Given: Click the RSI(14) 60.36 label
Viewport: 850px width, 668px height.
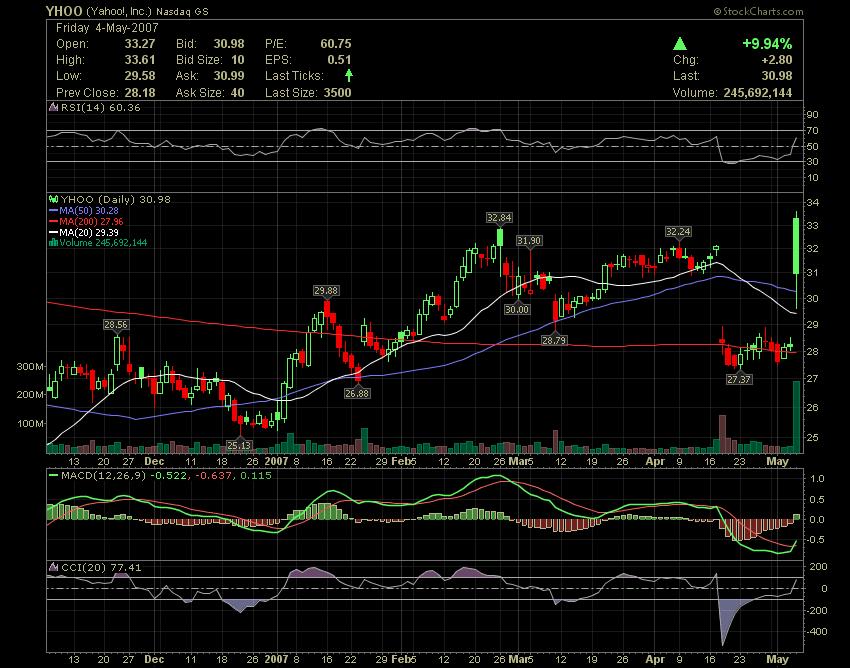Looking at the screenshot, I should [x=100, y=107].
